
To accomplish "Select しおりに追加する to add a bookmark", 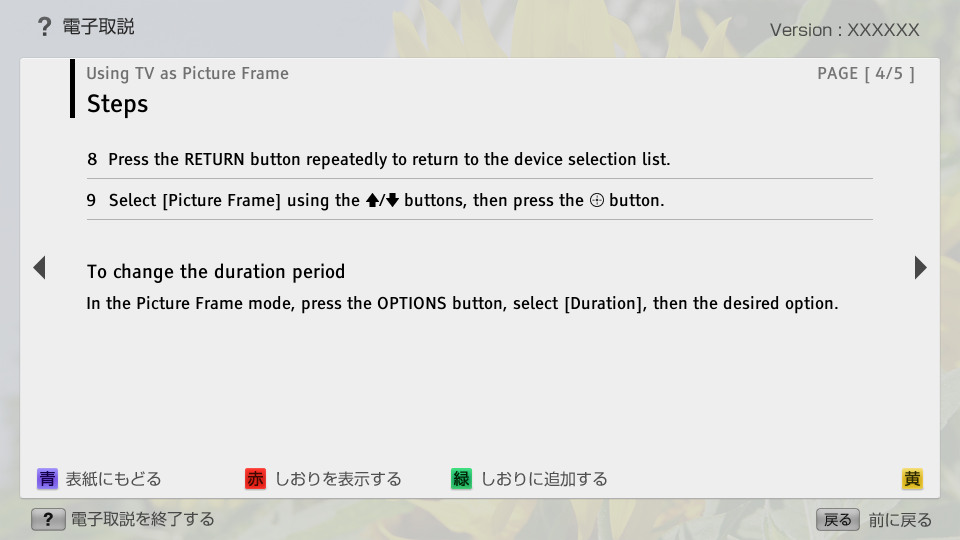I will click(544, 479).
